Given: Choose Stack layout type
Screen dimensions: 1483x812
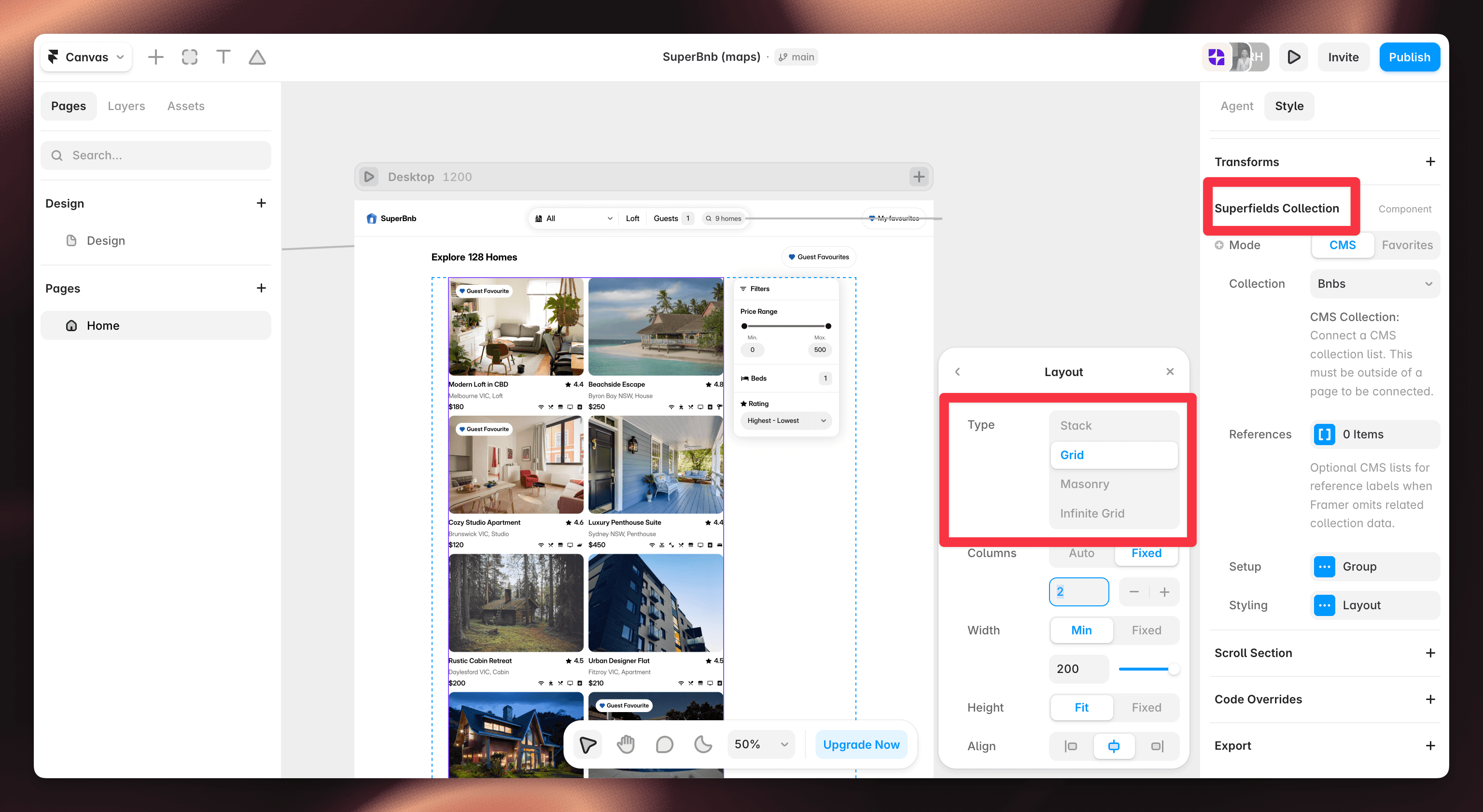Looking at the screenshot, I should click(x=1114, y=426).
